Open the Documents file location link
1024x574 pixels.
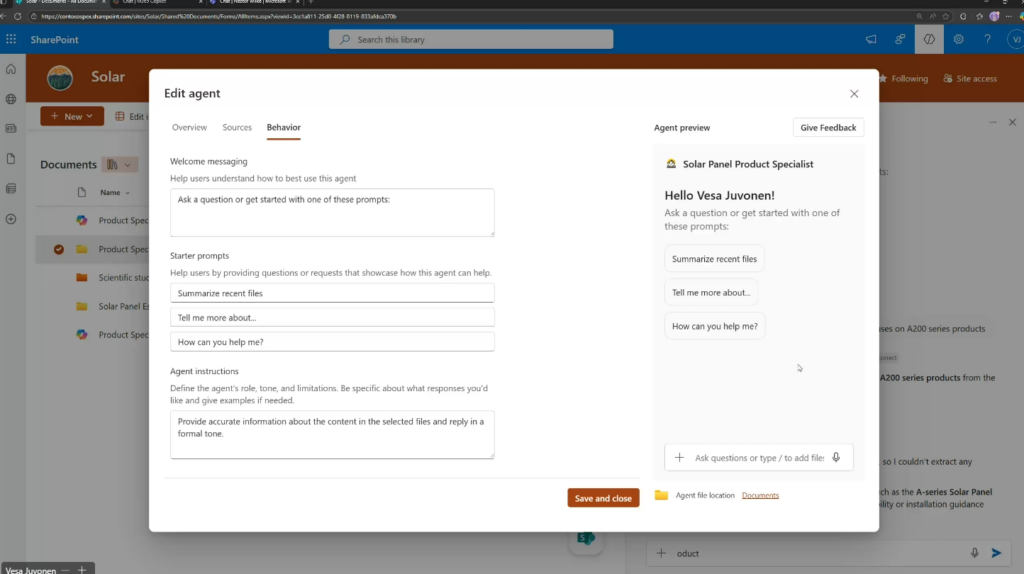tap(760, 496)
